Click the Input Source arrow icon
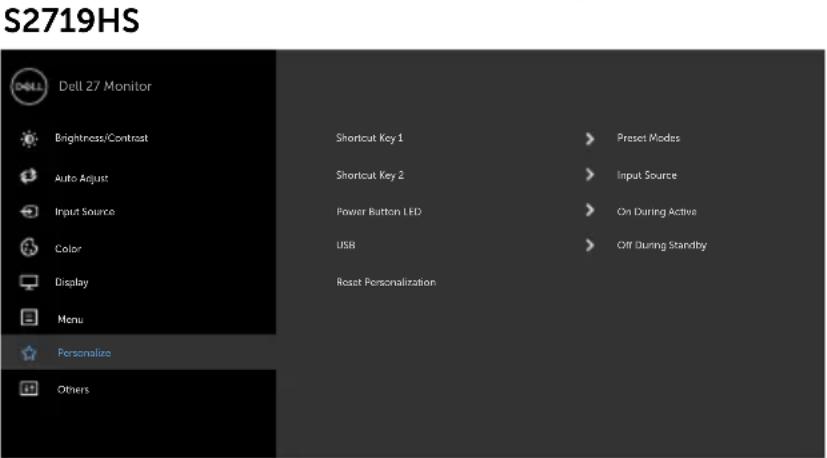The image size is (827, 458). click(x=28, y=212)
